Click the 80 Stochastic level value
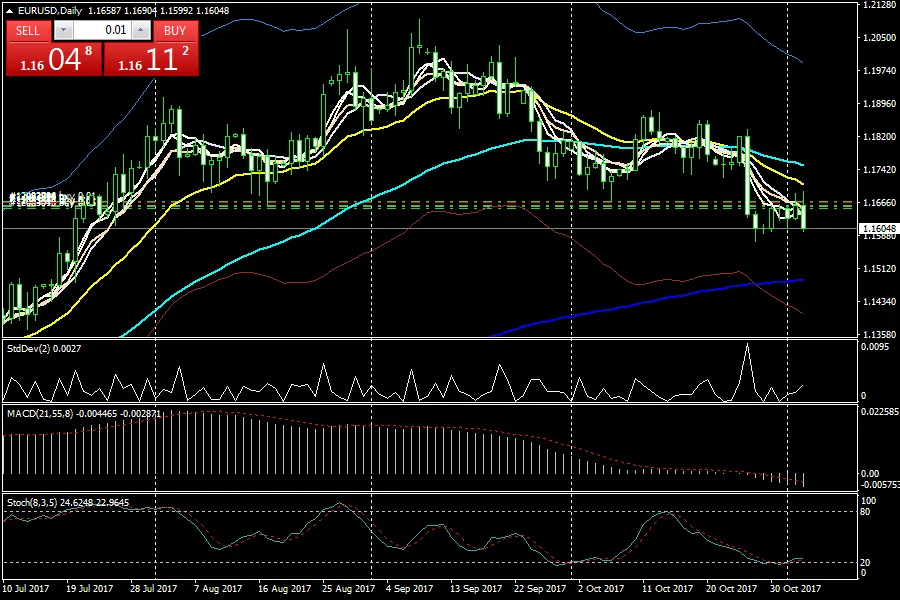Screen dimensions: 900x600 865,512
